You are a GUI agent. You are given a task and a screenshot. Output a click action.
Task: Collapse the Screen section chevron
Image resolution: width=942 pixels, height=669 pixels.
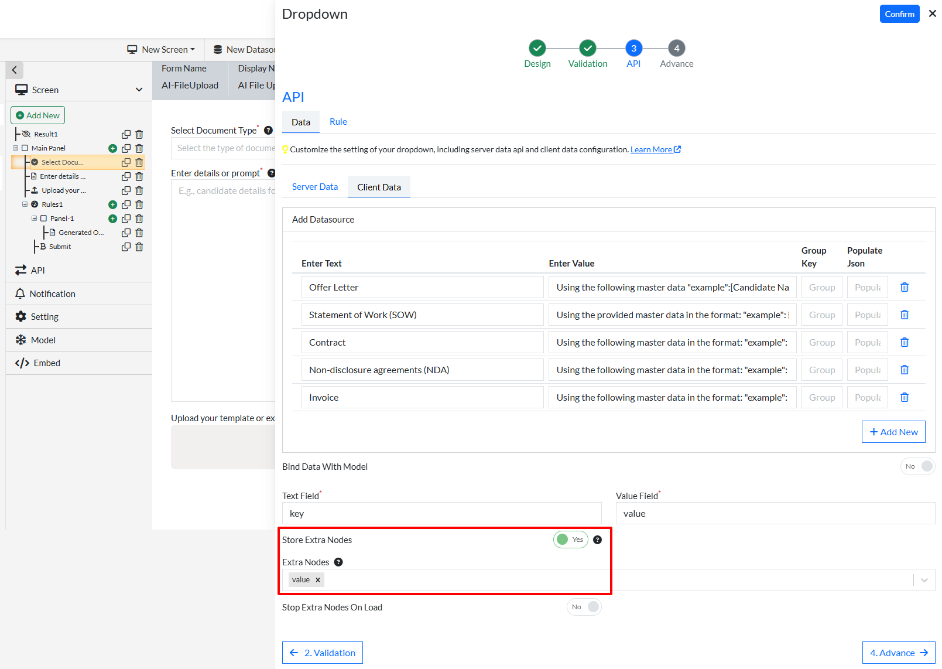(139, 90)
